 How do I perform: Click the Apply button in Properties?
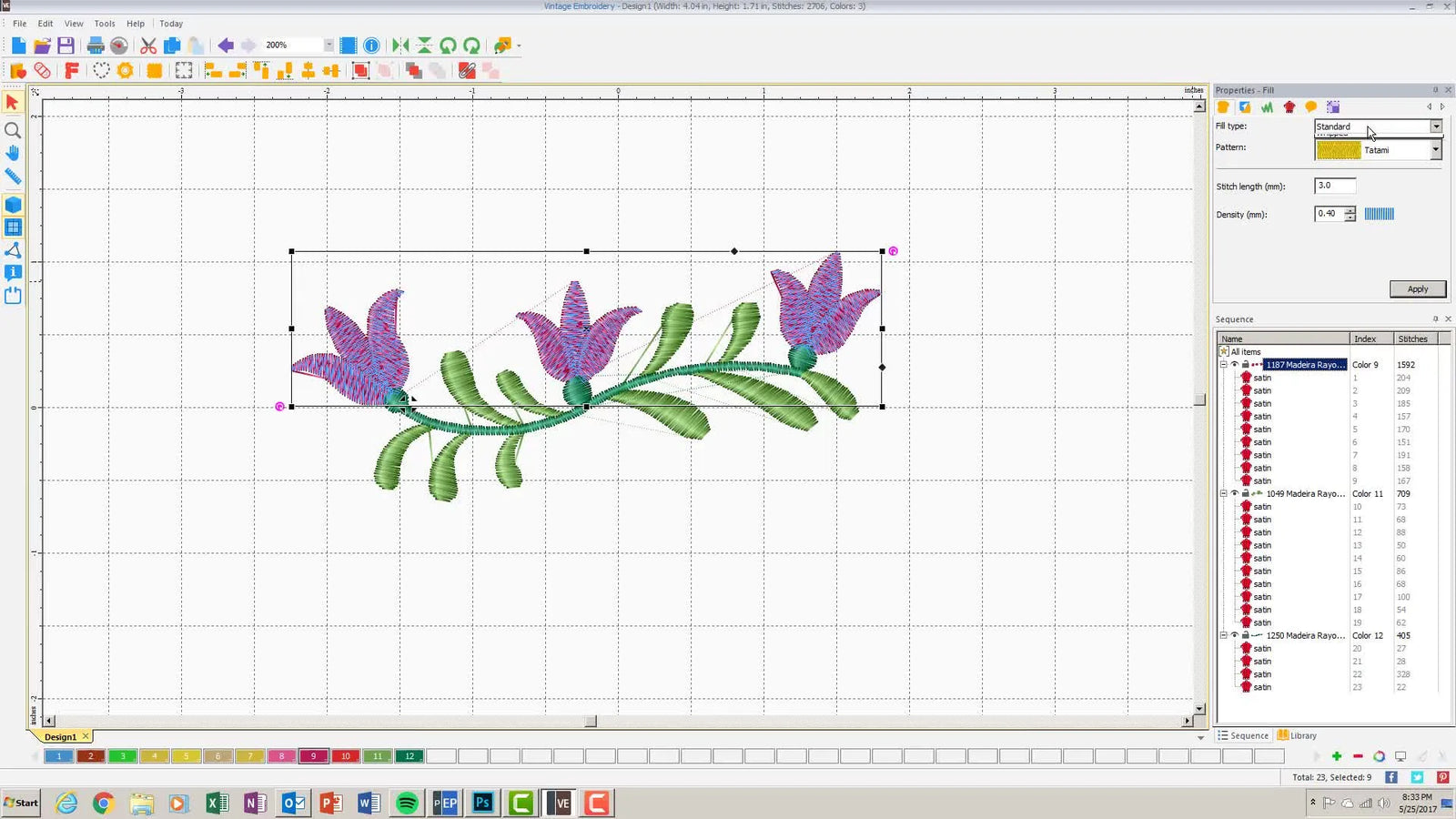pyautogui.click(x=1418, y=289)
